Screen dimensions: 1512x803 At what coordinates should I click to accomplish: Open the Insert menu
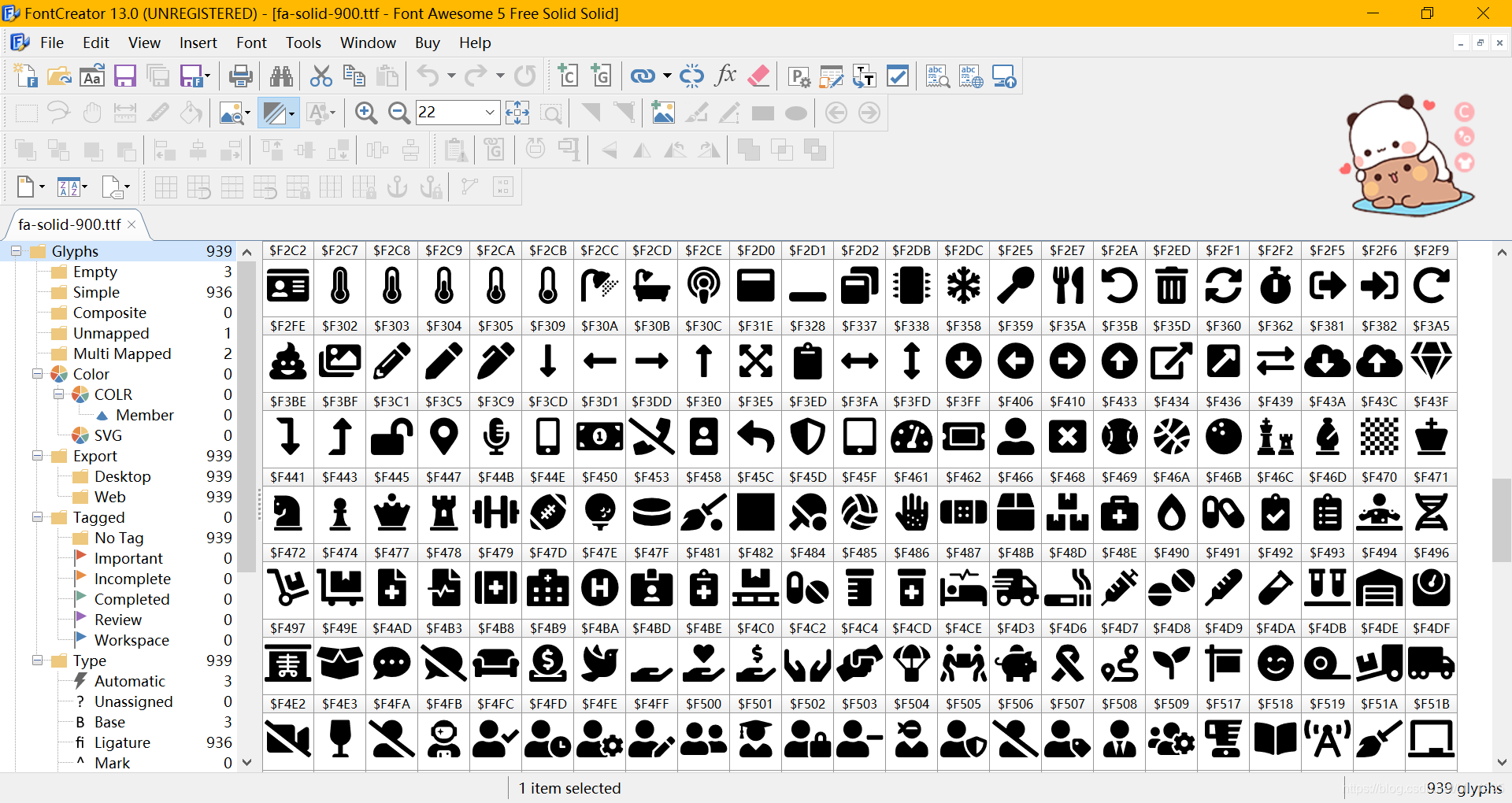198,43
